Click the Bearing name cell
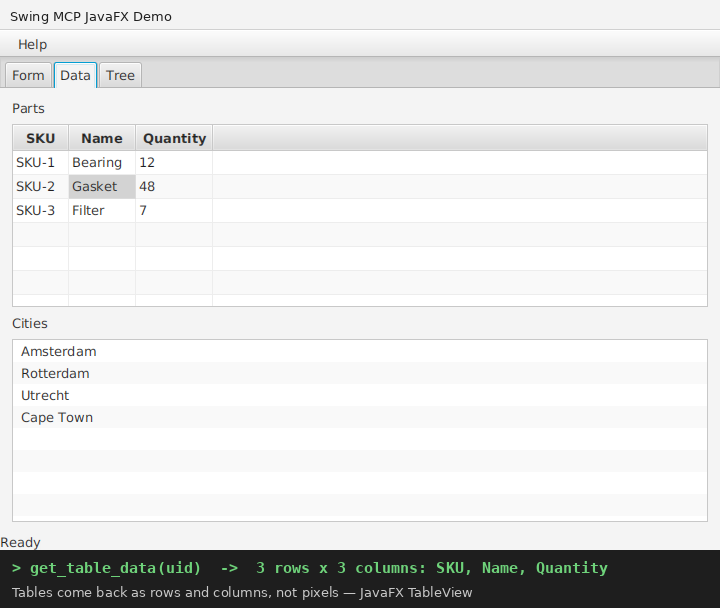The height and width of the screenshot is (608, 720). (102, 163)
